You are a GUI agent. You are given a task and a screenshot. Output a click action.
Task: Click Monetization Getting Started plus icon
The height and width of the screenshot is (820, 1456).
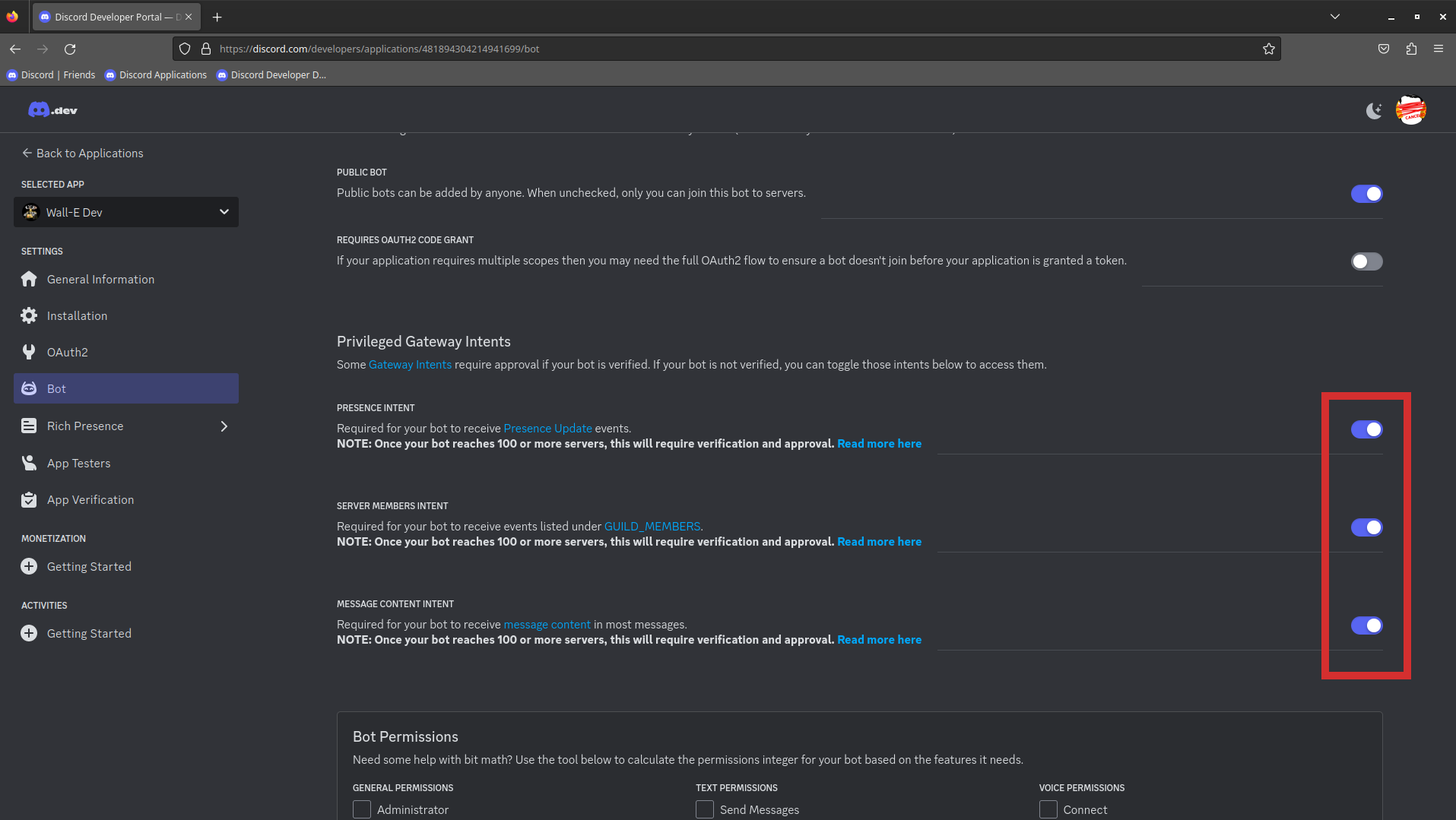(x=29, y=566)
